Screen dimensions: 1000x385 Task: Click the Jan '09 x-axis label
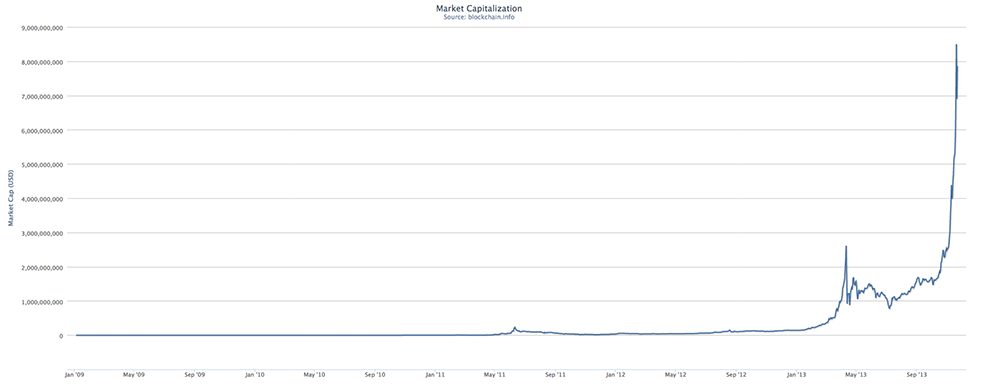coord(75,375)
